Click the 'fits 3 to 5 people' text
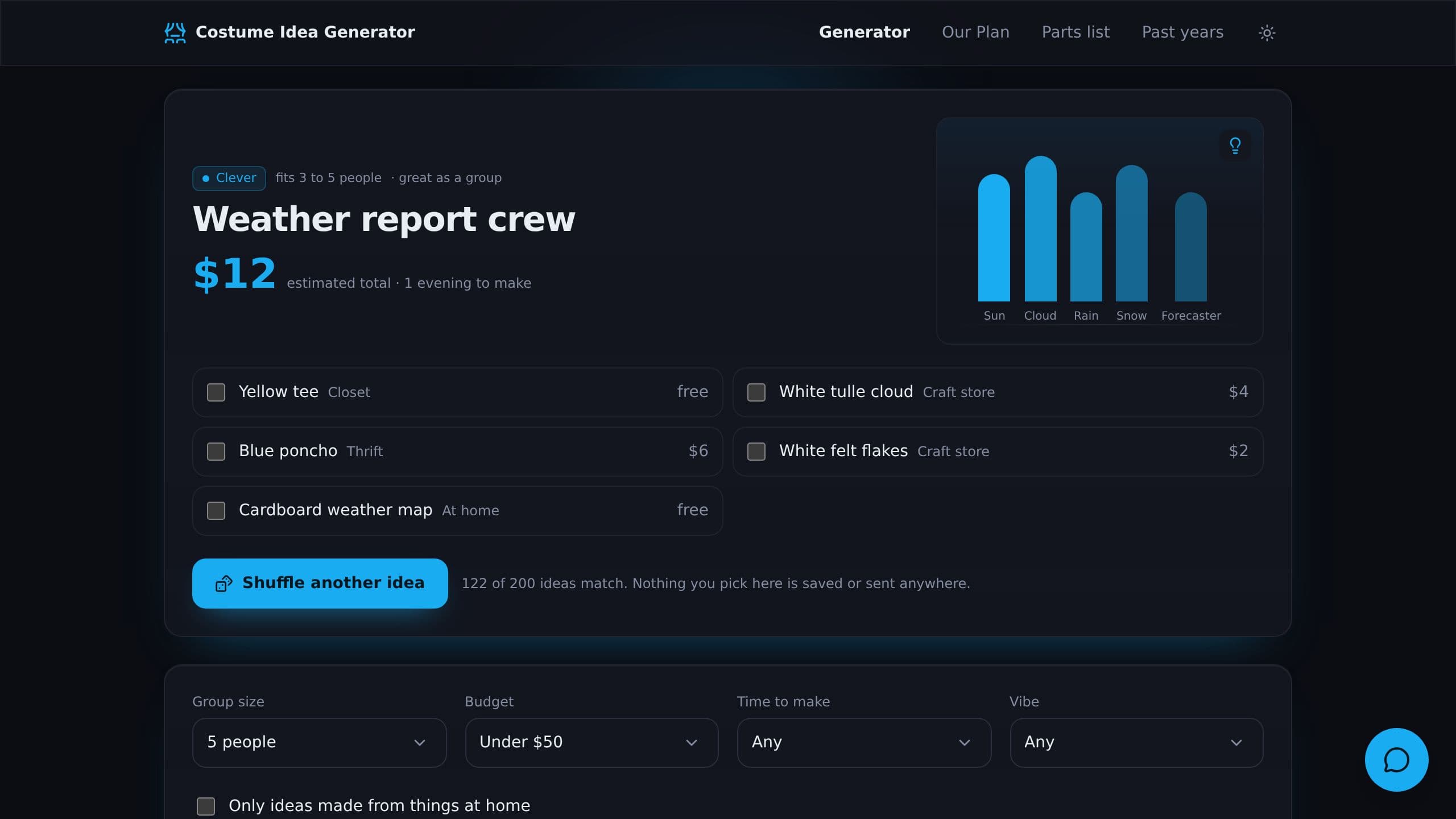 pos(329,178)
